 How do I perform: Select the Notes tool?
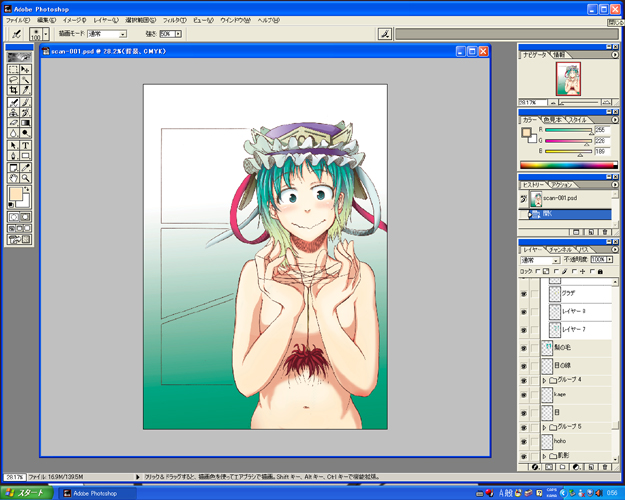tap(14, 168)
